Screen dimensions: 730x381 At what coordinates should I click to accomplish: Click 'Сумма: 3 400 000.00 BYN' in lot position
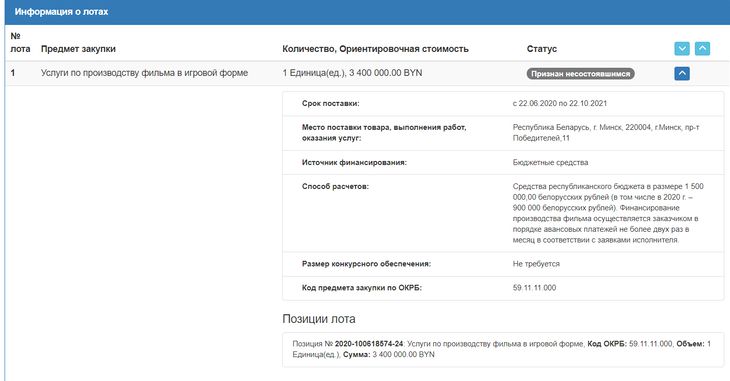[x=389, y=354]
